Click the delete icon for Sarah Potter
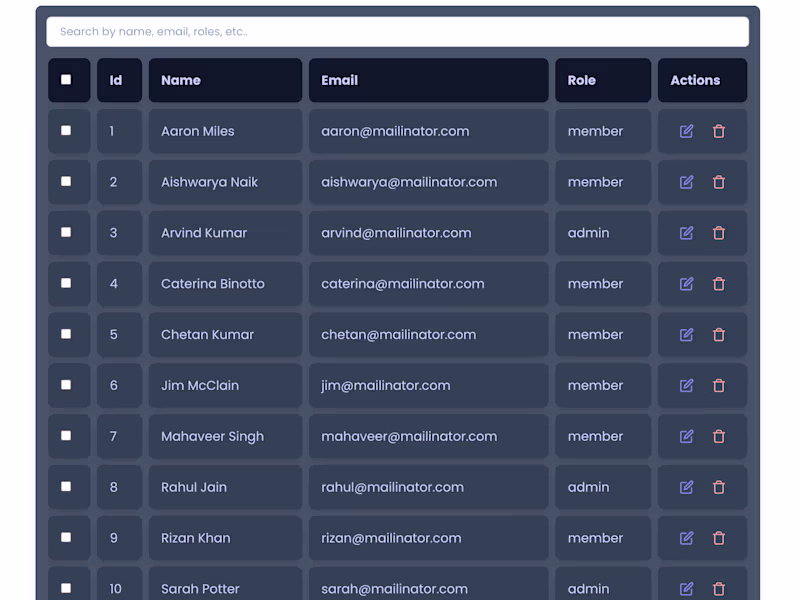This screenshot has width=800, height=600. [x=719, y=588]
